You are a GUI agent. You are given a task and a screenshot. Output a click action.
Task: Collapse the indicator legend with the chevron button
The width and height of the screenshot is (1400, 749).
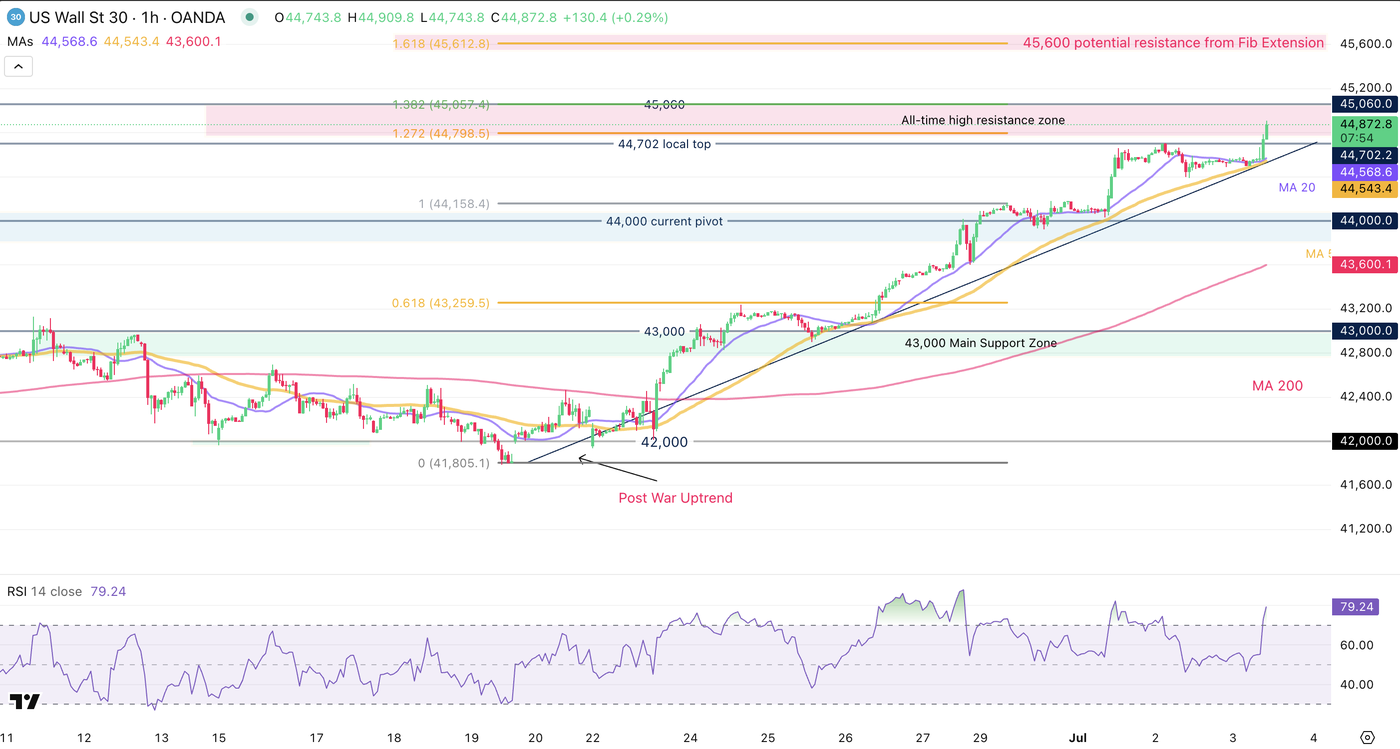click(x=19, y=67)
